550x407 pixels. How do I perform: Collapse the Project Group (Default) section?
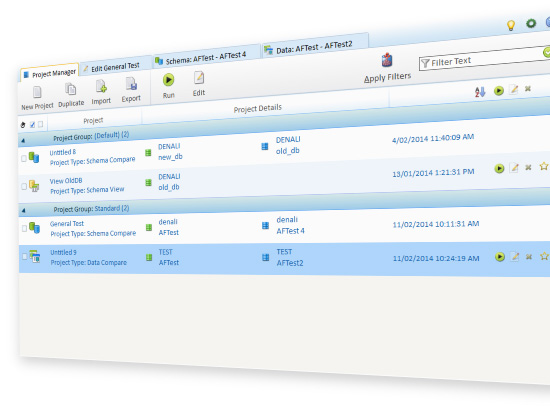[x=23, y=141]
